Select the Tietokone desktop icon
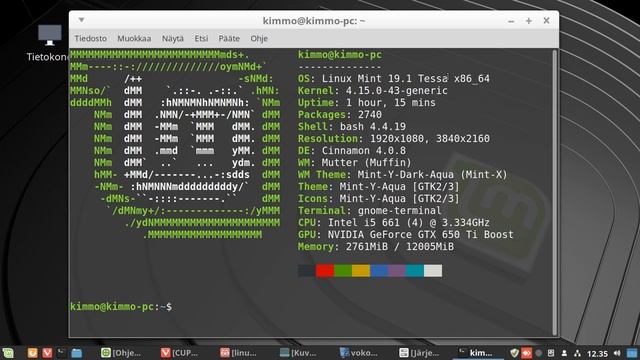Image resolution: width=640 pixels, height=360 pixels. [x=49, y=43]
